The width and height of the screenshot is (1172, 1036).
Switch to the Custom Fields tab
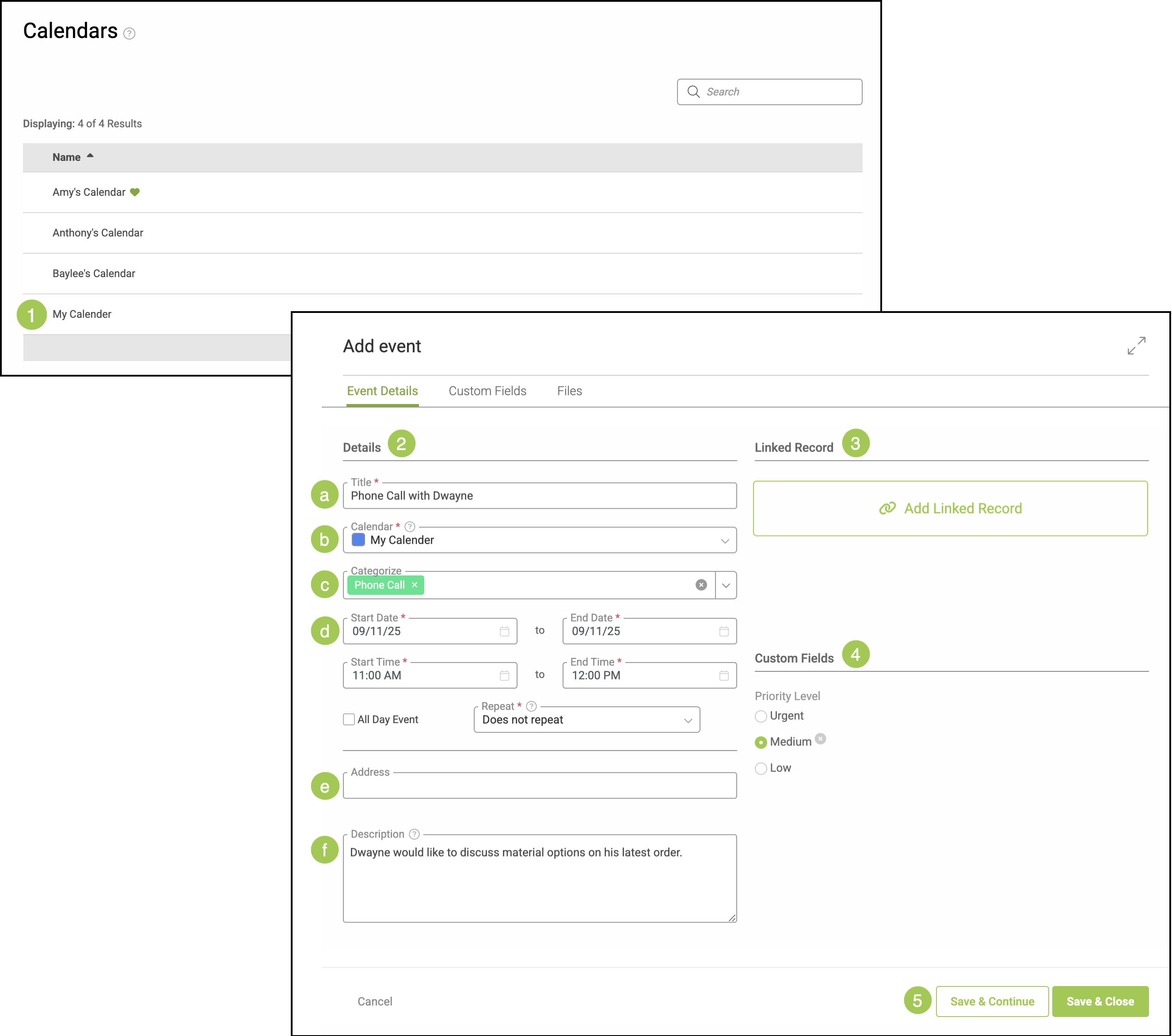click(x=487, y=391)
